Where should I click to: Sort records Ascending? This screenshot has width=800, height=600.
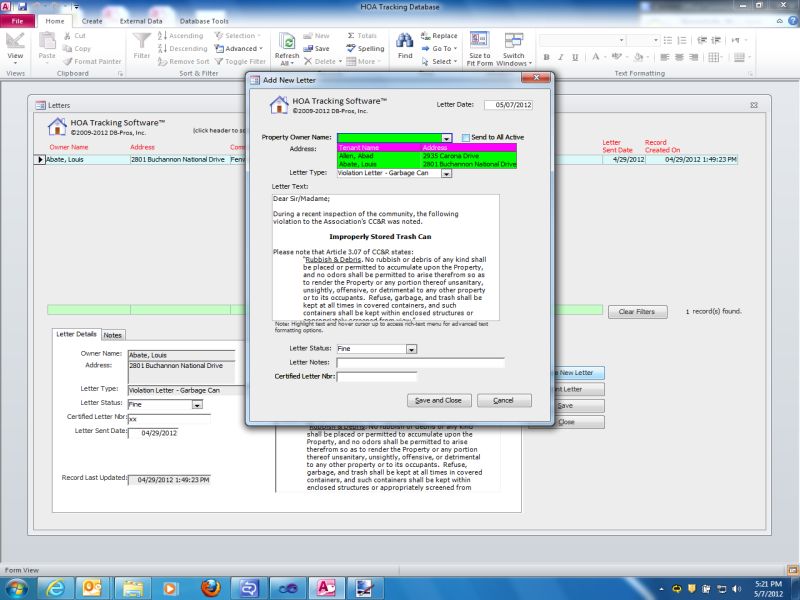181,36
